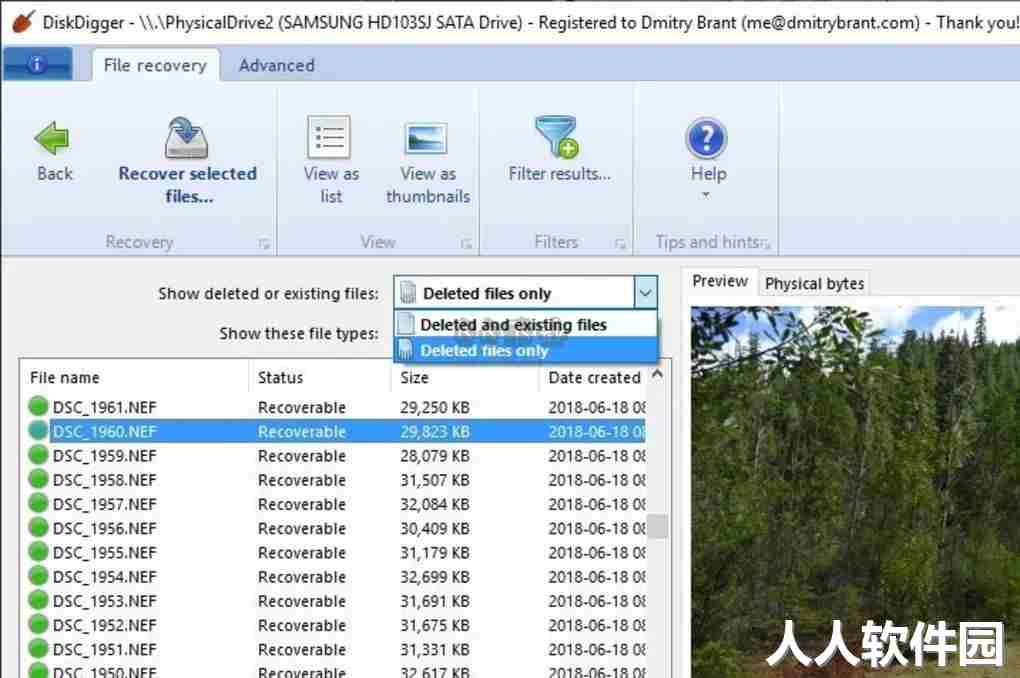Image resolution: width=1020 pixels, height=678 pixels.
Task: Select file DSC_1955.NEF
Action: 104,552
